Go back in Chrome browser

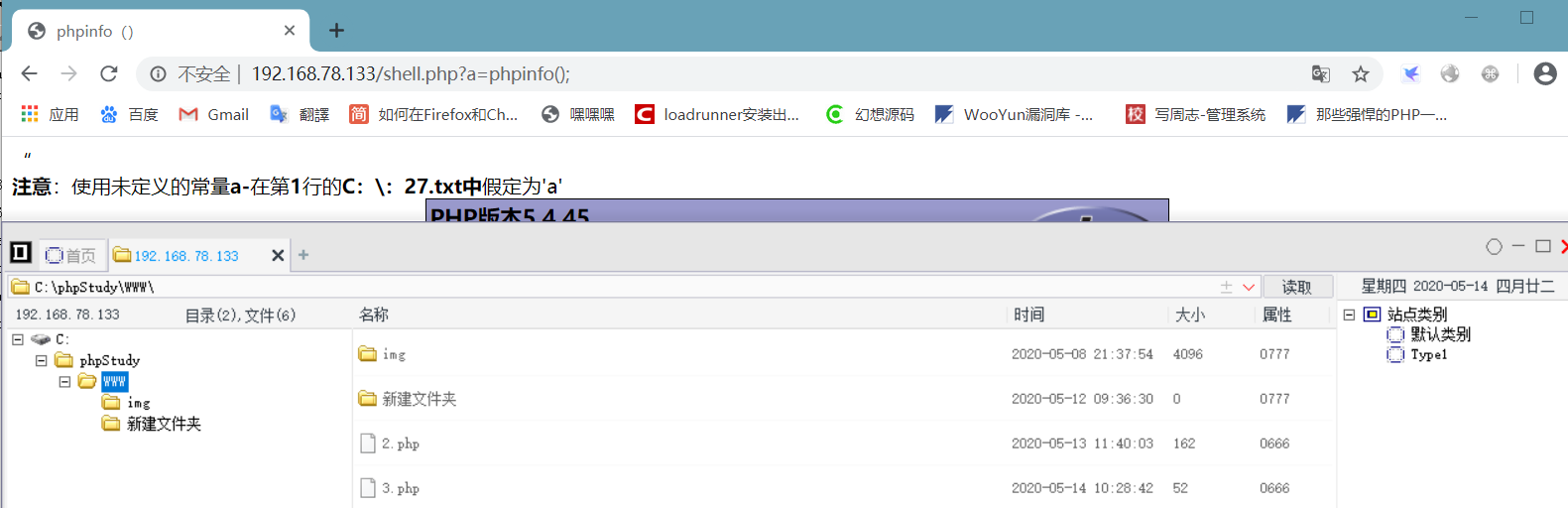coord(29,73)
